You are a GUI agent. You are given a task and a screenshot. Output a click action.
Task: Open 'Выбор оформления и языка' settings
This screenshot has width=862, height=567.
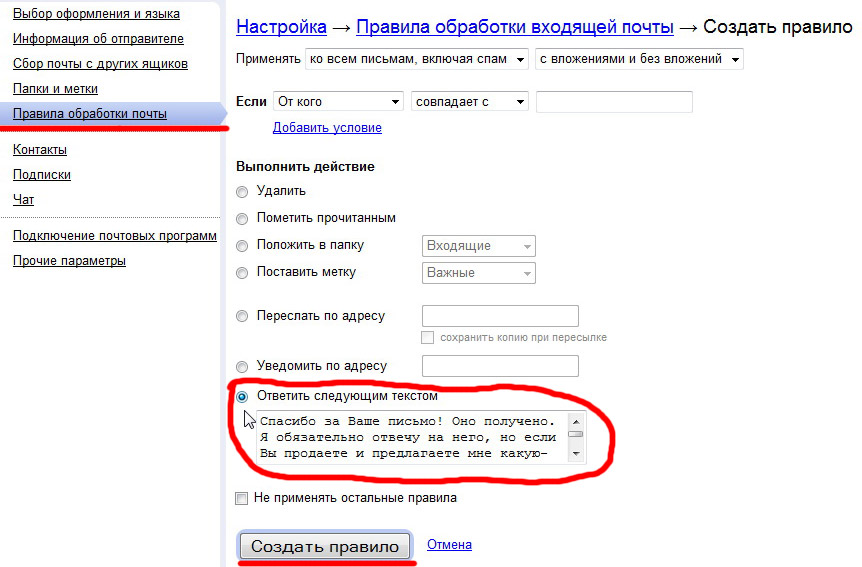(96, 14)
